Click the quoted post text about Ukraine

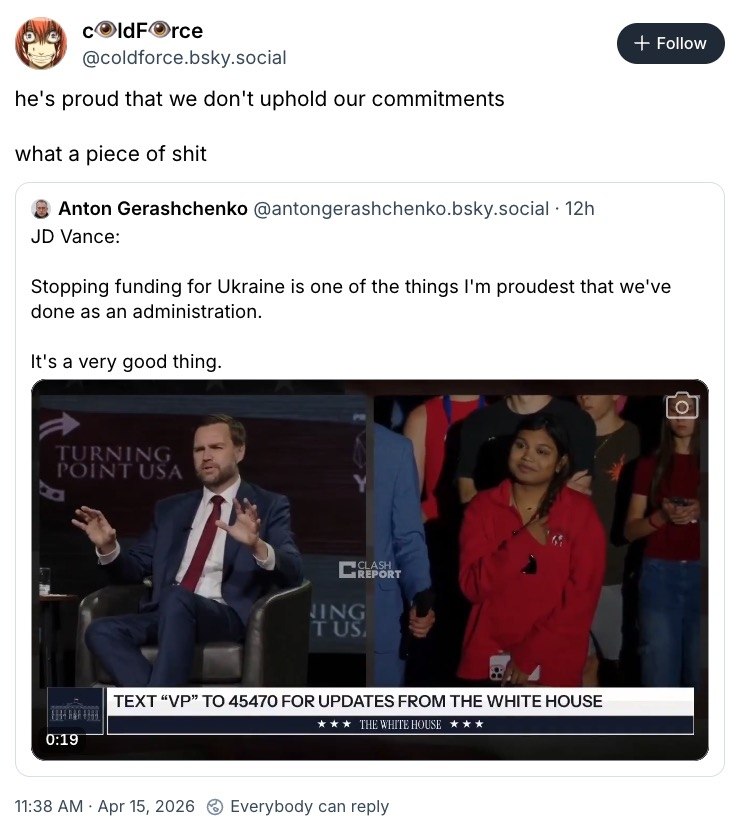pos(350,299)
